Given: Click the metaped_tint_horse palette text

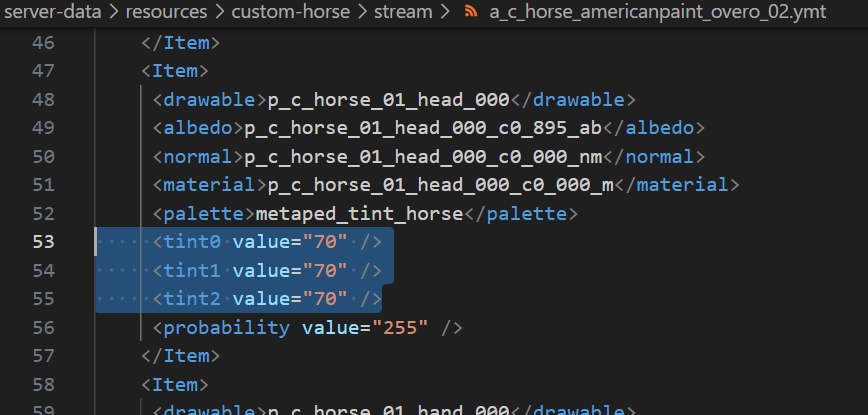Looking at the screenshot, I should click(359, 214).
